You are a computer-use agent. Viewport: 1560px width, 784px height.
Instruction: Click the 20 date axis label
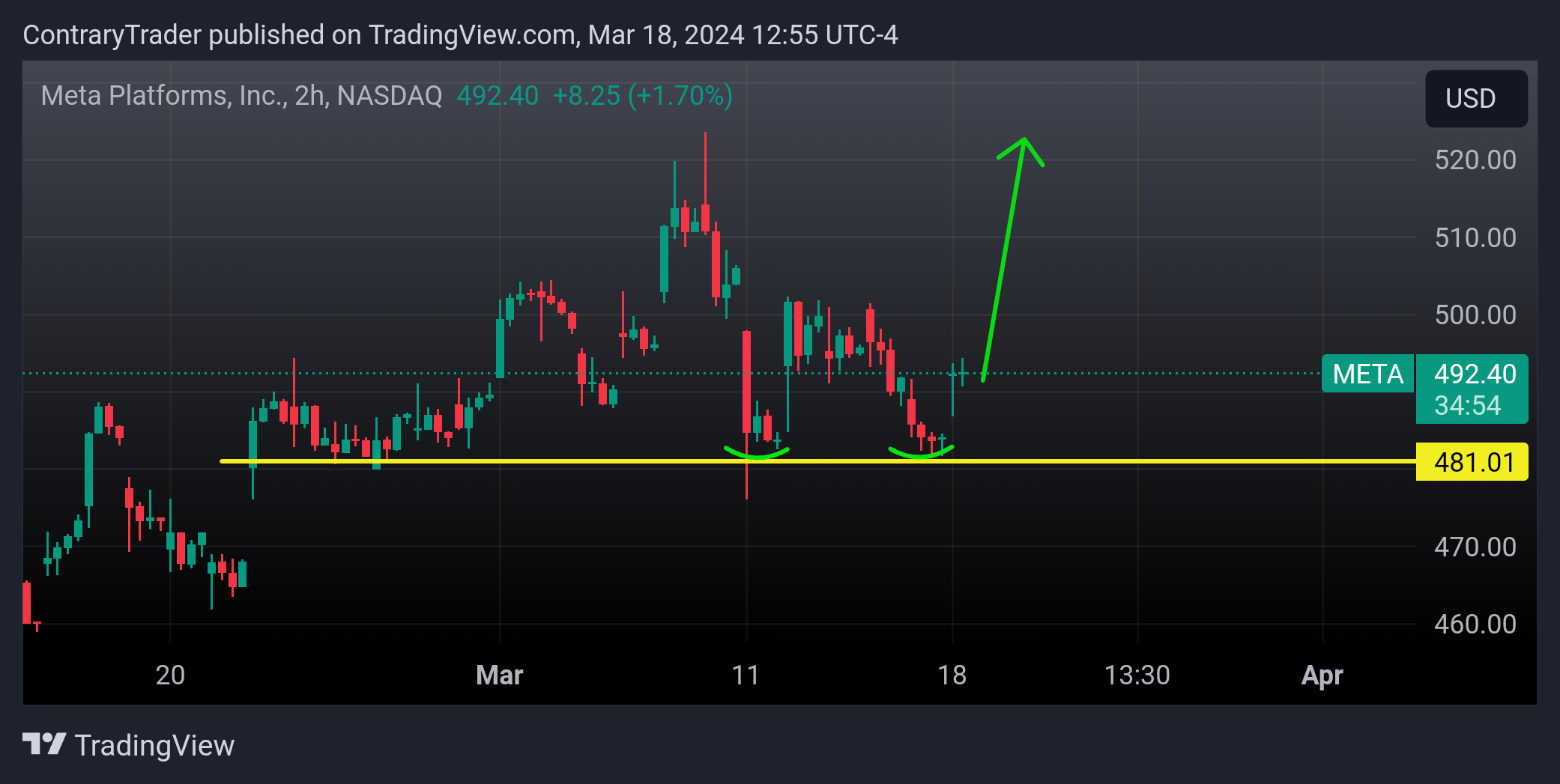(170, 675)
